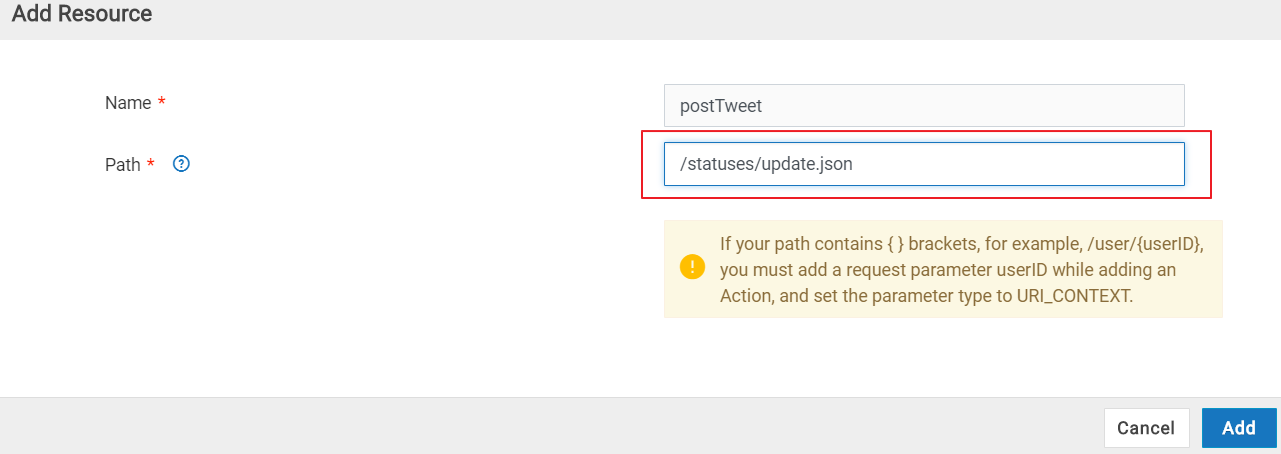Click the Cancel button
Image resolution: width=1281 pixels, height=454 pixels.
pos(1146,428)
